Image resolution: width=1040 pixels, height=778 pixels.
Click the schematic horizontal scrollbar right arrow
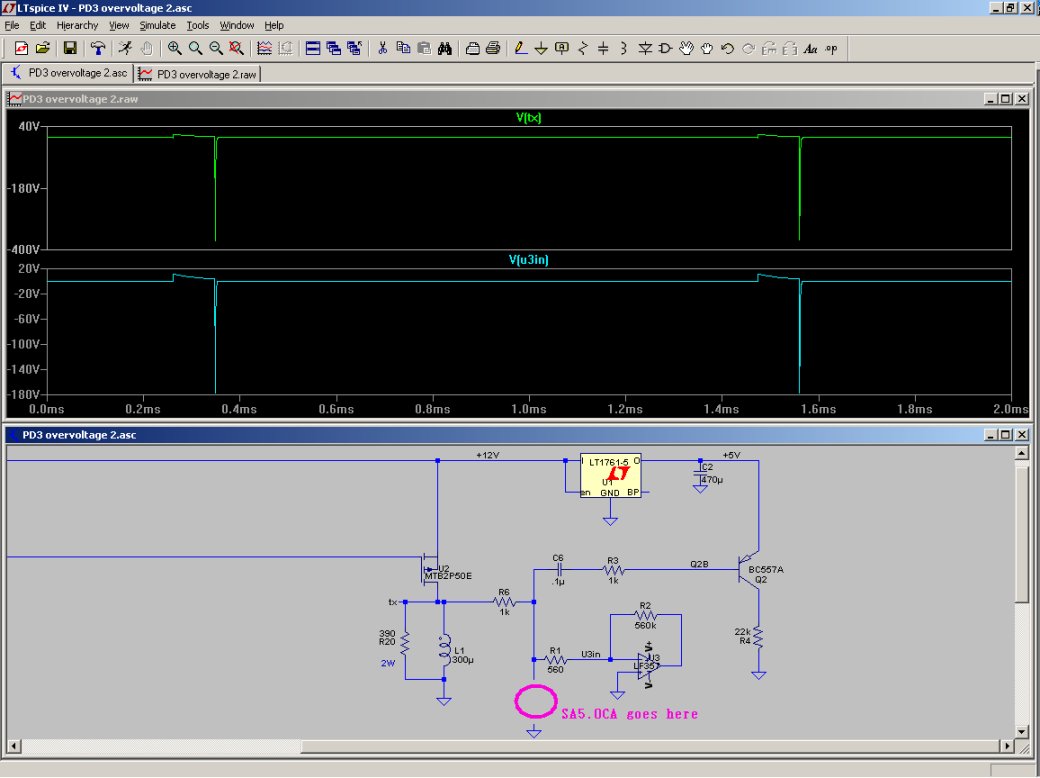(1006, 747)
